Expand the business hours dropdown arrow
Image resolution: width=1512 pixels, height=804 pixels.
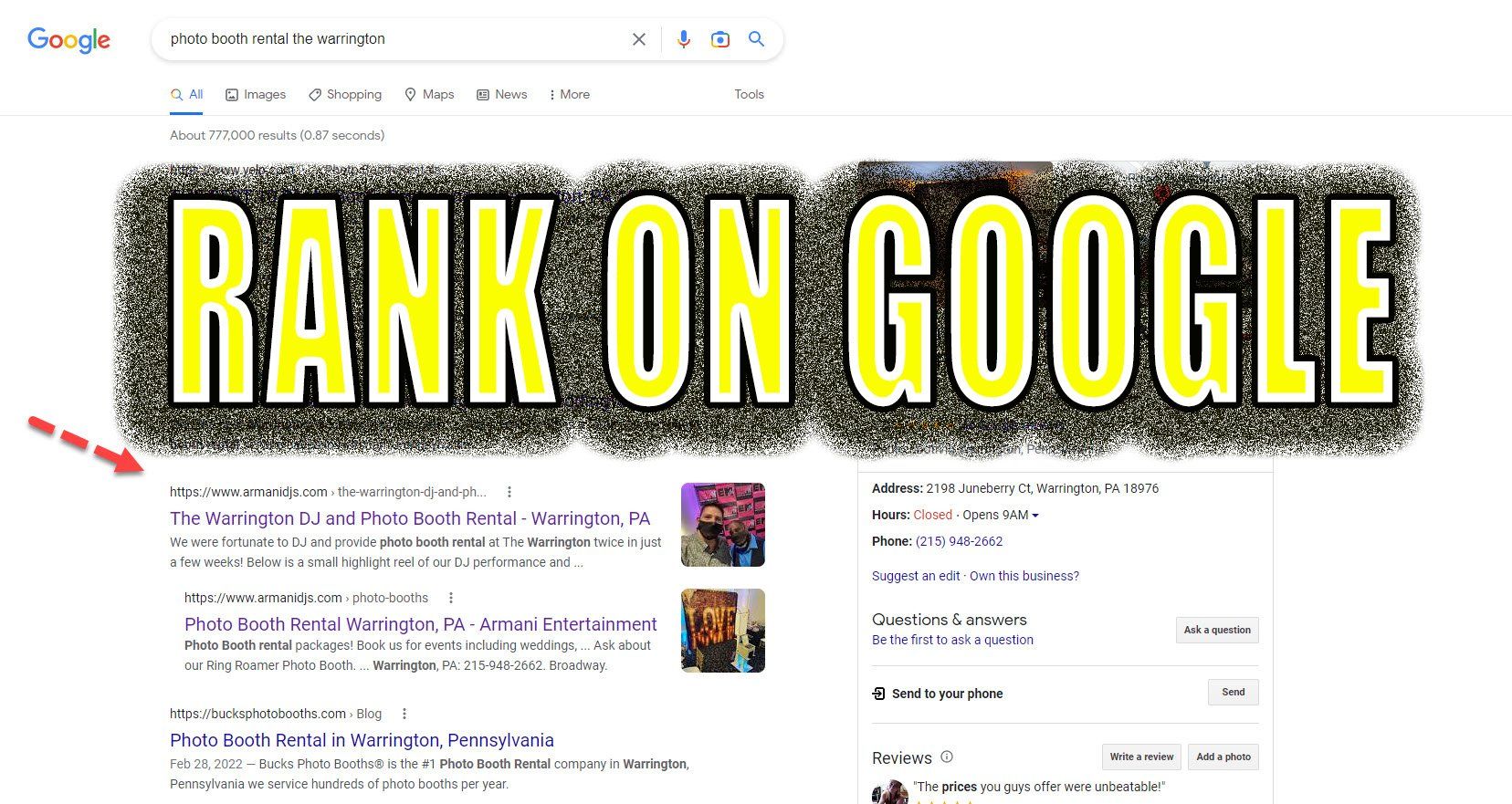click(1035, 516)
